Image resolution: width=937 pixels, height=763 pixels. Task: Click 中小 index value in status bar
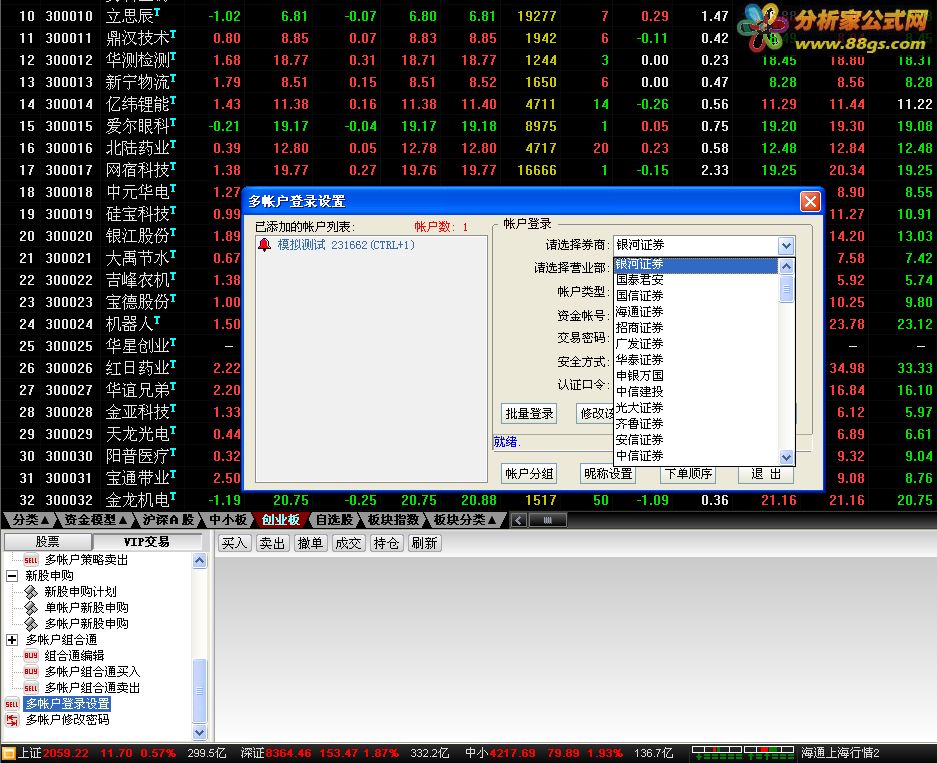point(512,753)
